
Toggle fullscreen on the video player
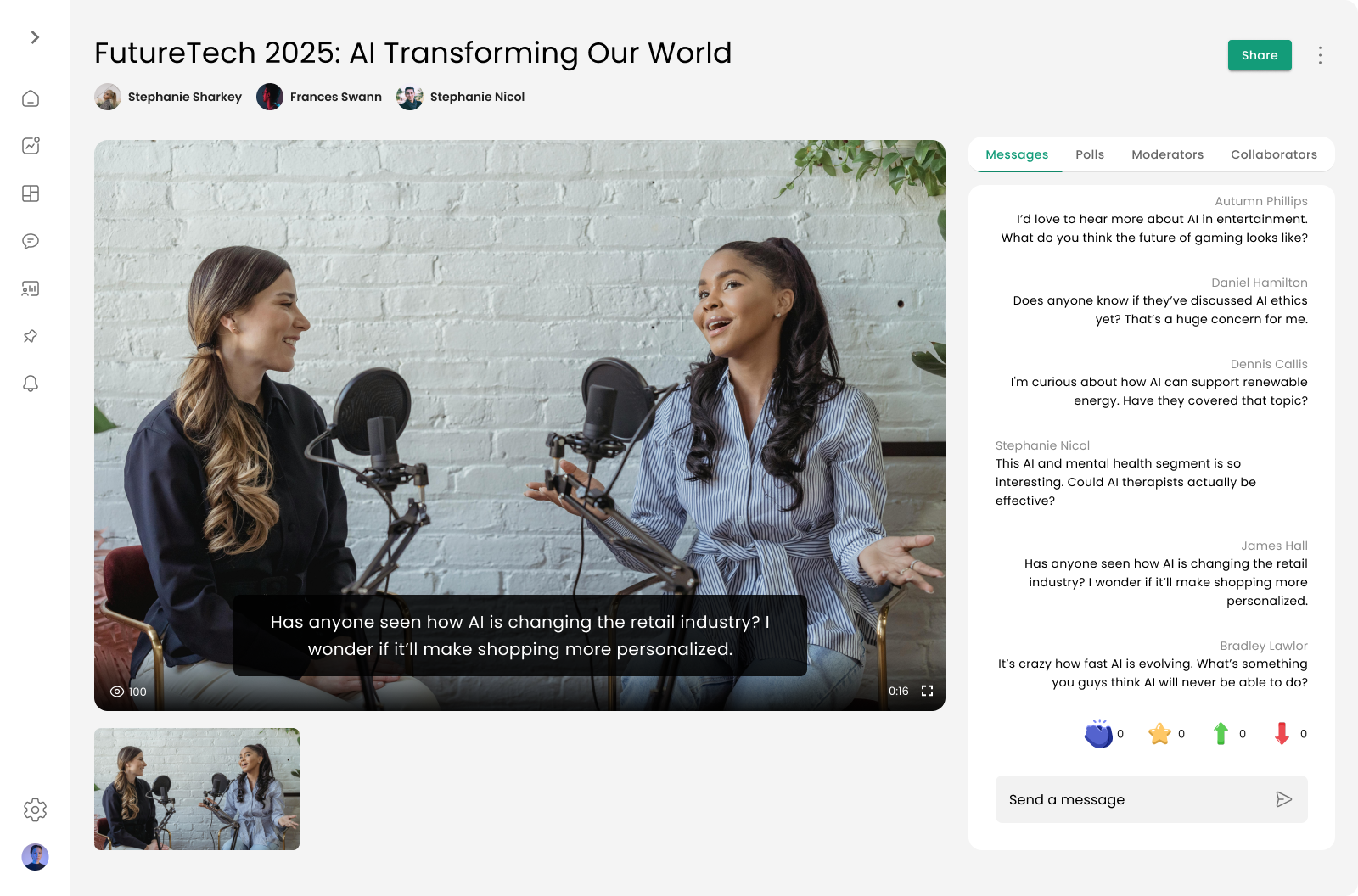(x=927, y=691)
